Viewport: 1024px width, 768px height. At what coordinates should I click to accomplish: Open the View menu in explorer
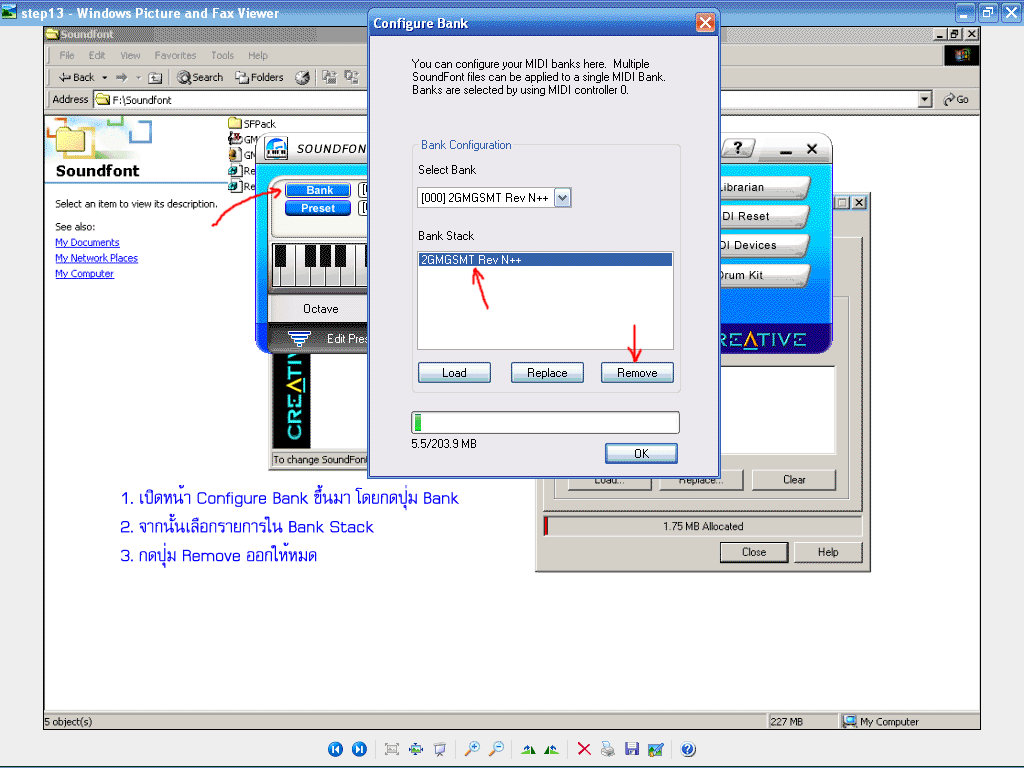click(130, 56)
